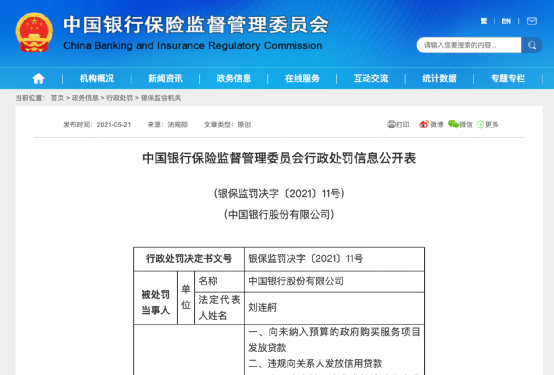Go to 首页 breadcrumb link
Screen dimensions: 554x375
[x=57, y=98]
